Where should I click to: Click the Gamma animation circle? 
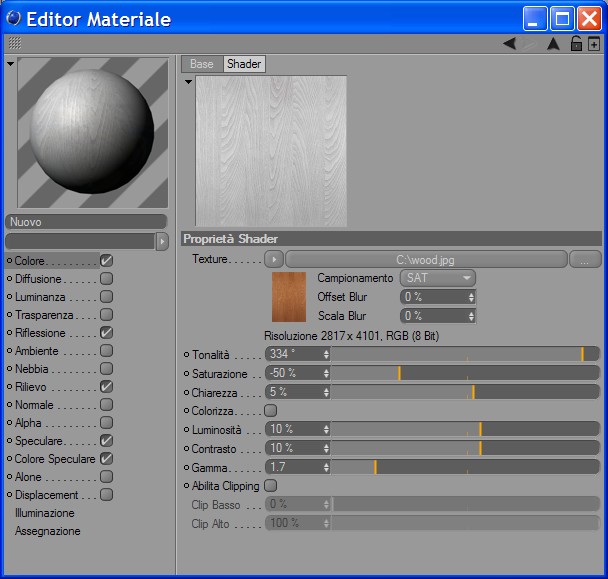point(186,468)
